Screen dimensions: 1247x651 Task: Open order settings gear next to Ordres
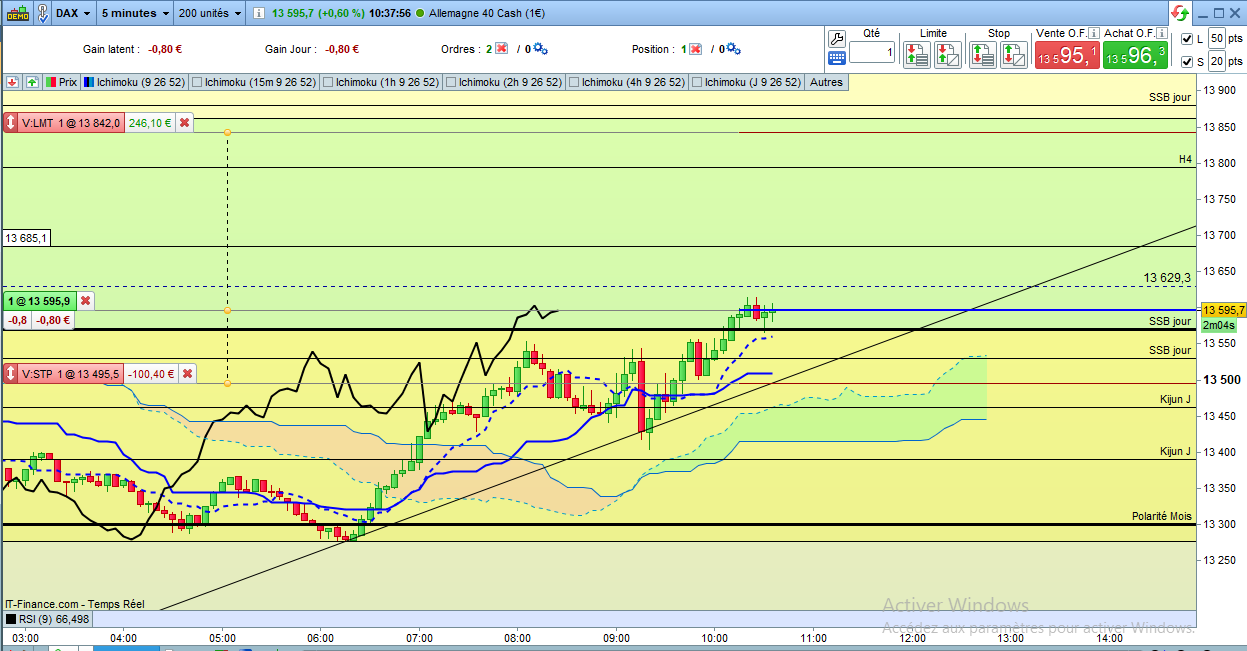541,49
